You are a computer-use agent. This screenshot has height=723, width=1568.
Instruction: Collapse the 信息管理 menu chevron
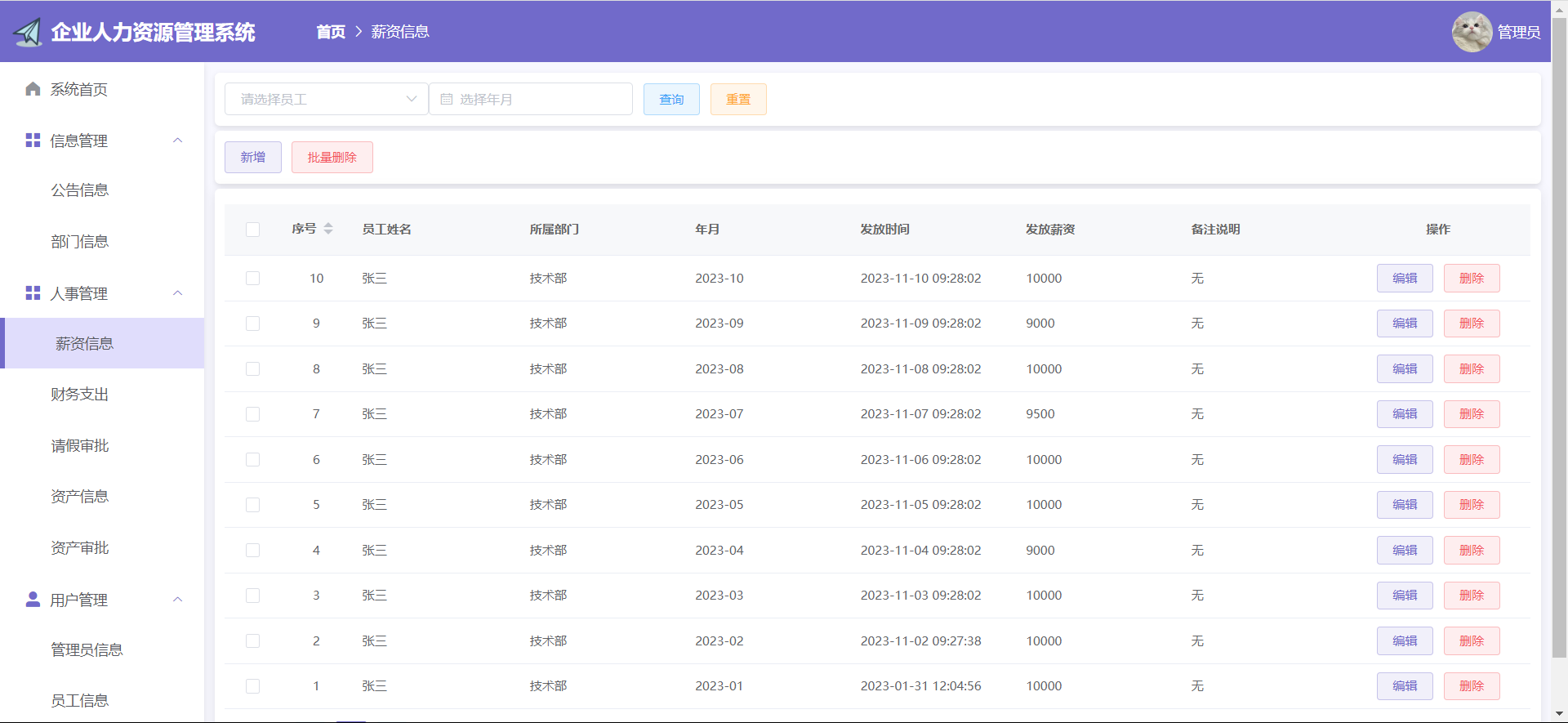(x=178, y=141)
